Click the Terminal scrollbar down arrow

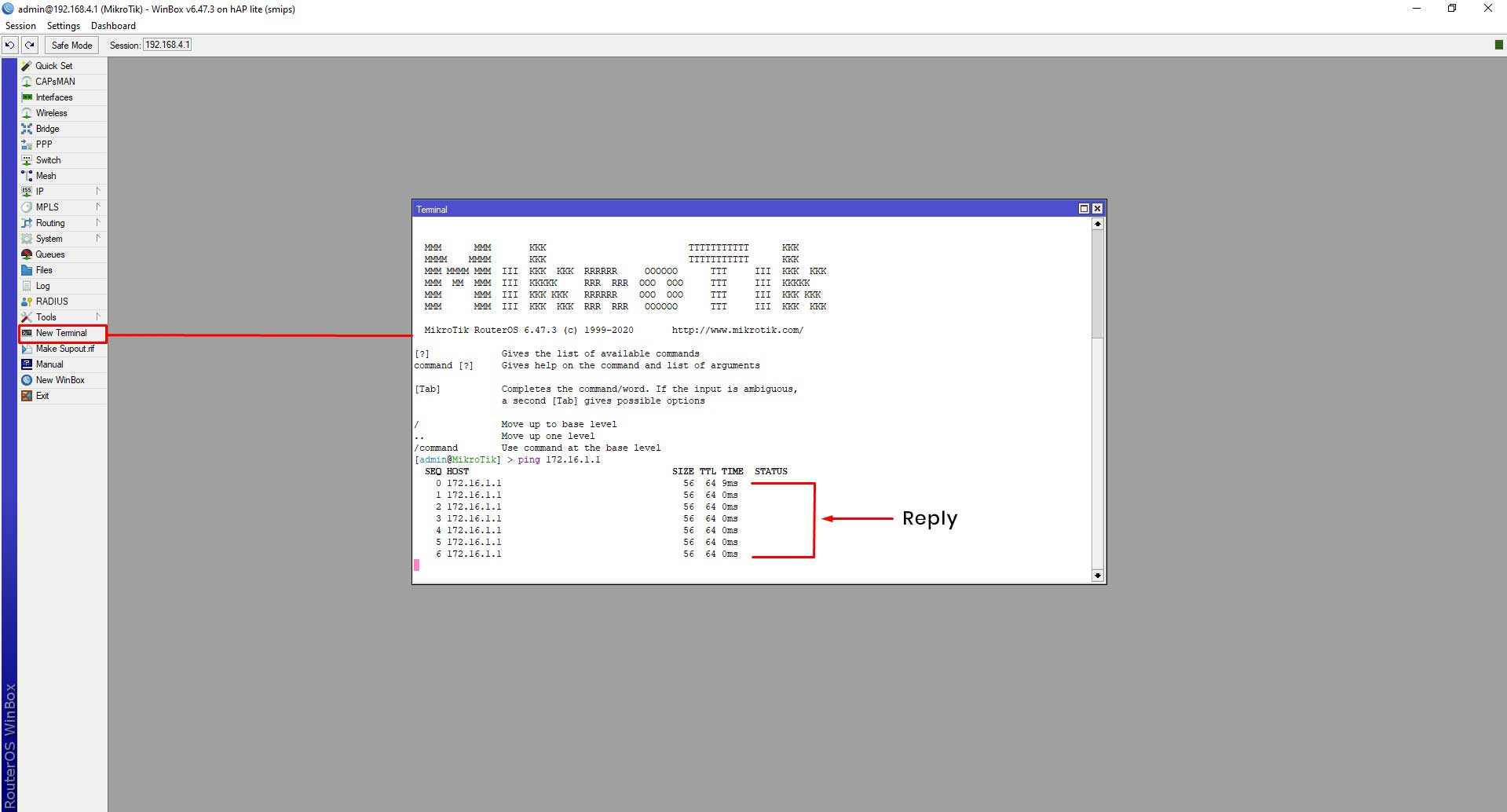1097,576
